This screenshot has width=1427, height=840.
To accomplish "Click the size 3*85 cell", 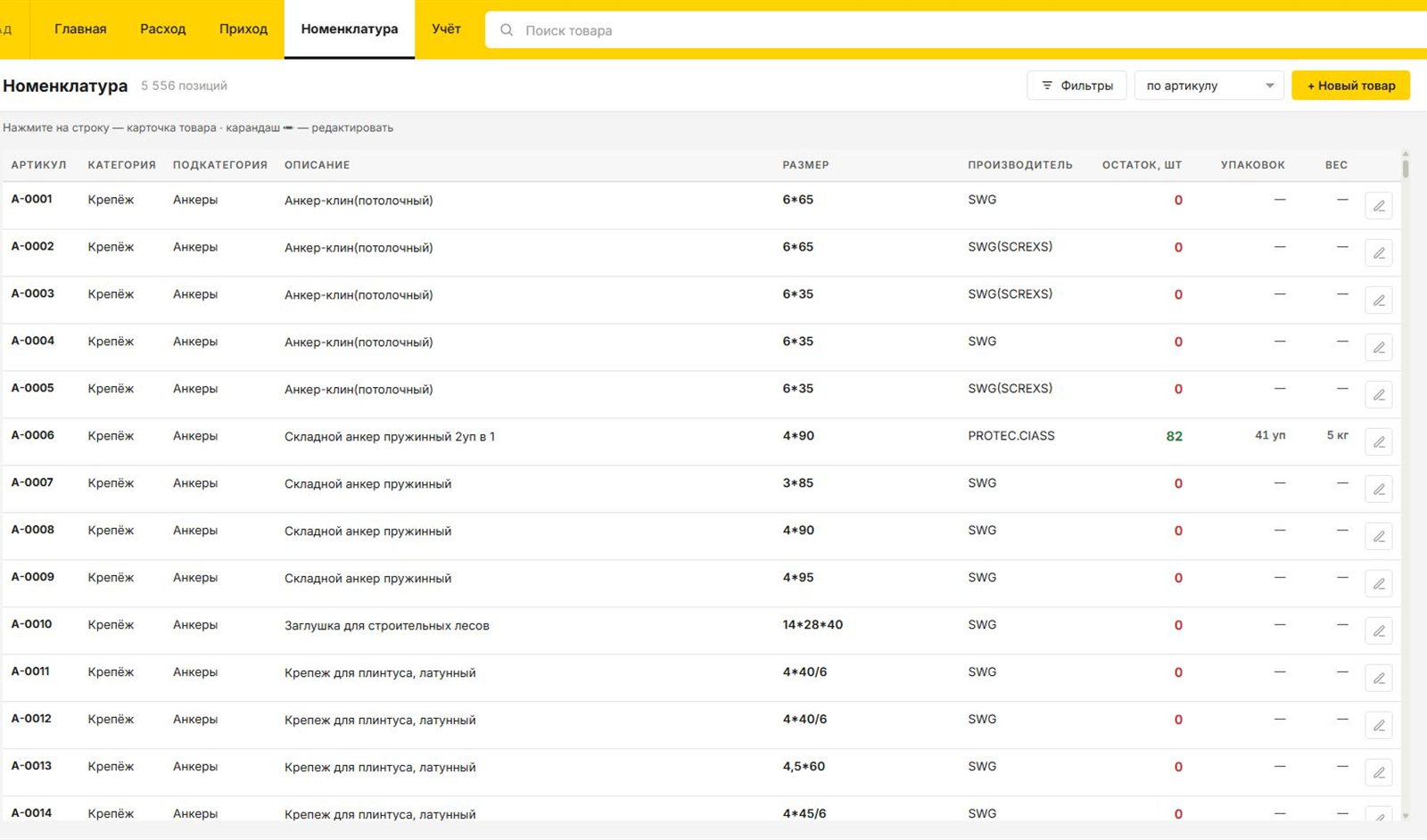I will click(x=797, y=482).
